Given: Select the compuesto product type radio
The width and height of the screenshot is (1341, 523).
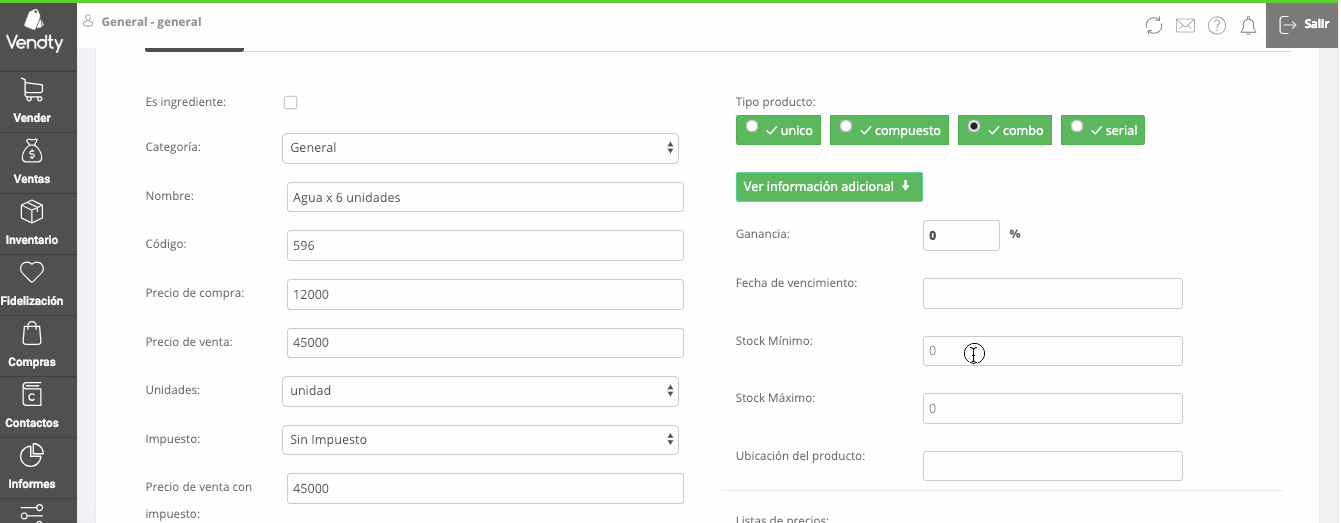Looking at the screenshot, I should 846,127.
